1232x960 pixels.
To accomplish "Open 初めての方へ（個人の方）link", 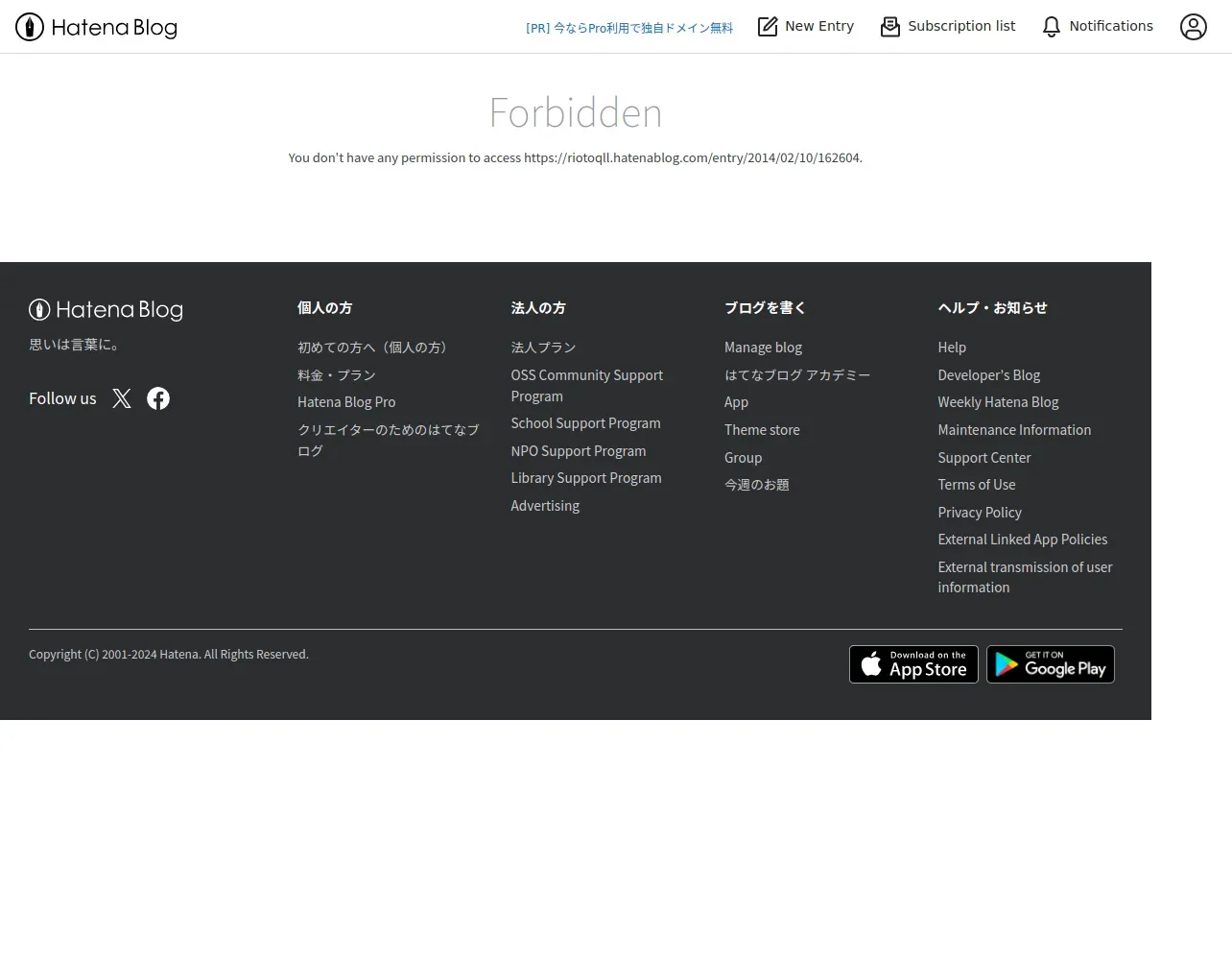I will (372, 348).
